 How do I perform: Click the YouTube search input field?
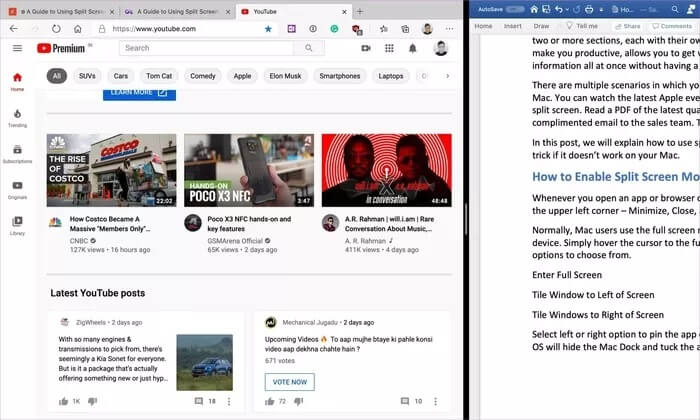[206, 48]
